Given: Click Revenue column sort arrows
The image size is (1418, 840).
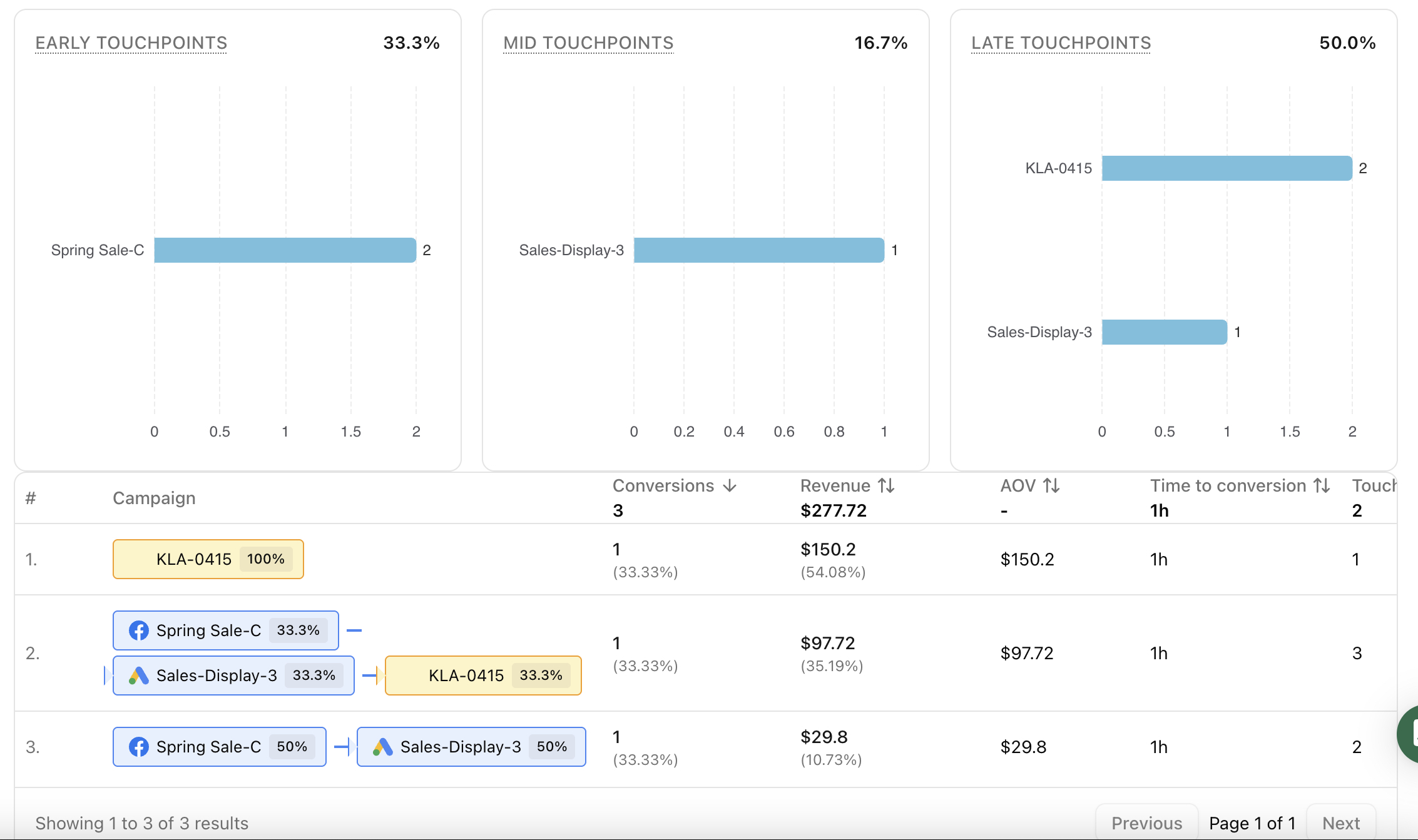Looking at the screenshot, I should click(x=886, y=486).
